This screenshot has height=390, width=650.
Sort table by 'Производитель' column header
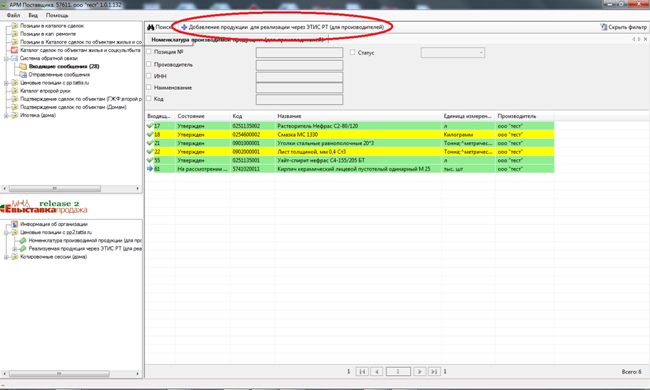(x=524, y=116)
